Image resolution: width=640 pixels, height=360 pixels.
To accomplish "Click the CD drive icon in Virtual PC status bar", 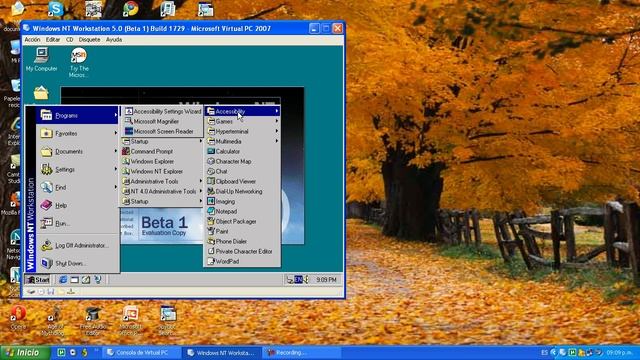I will pos(41,291).
